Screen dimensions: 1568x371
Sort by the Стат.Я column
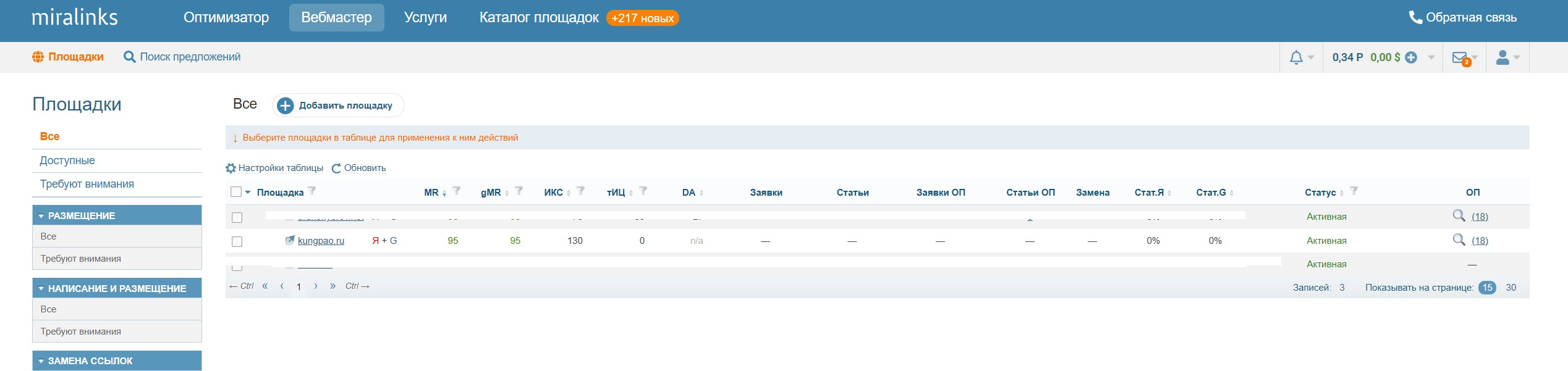tap(1153, 193)
